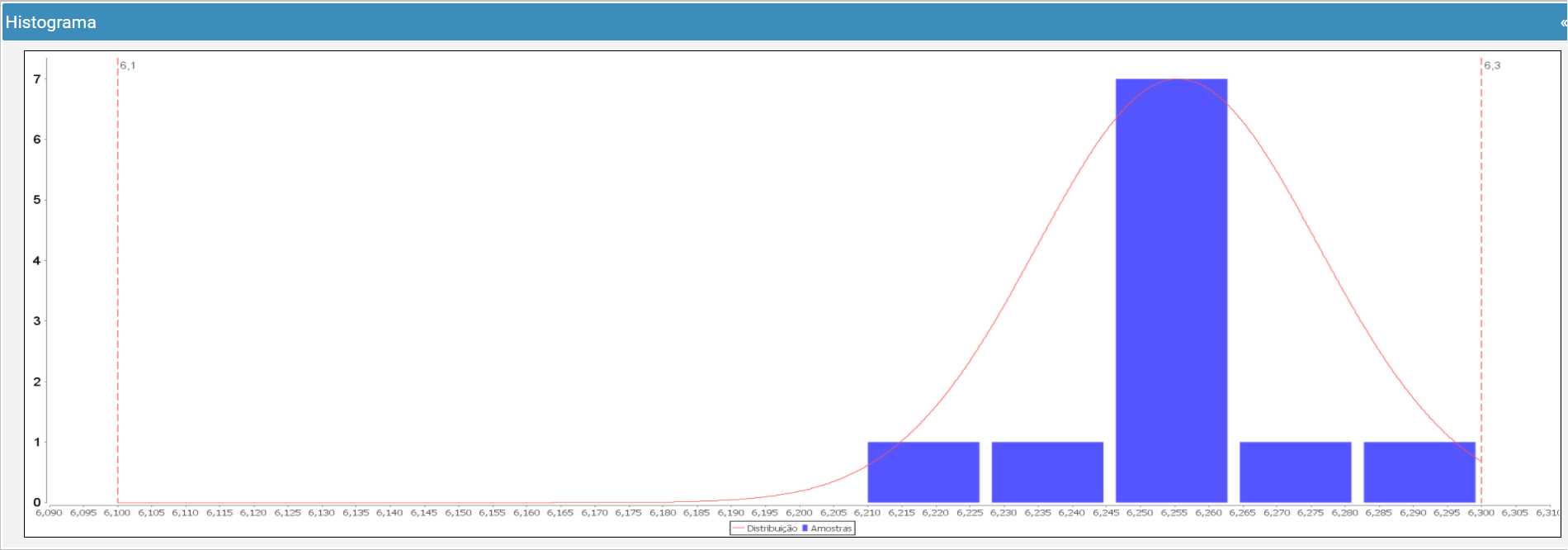The width and height of the screenshot is (1568, 550).
Task: Click the y-axis value 5
Action: [36, 200]
